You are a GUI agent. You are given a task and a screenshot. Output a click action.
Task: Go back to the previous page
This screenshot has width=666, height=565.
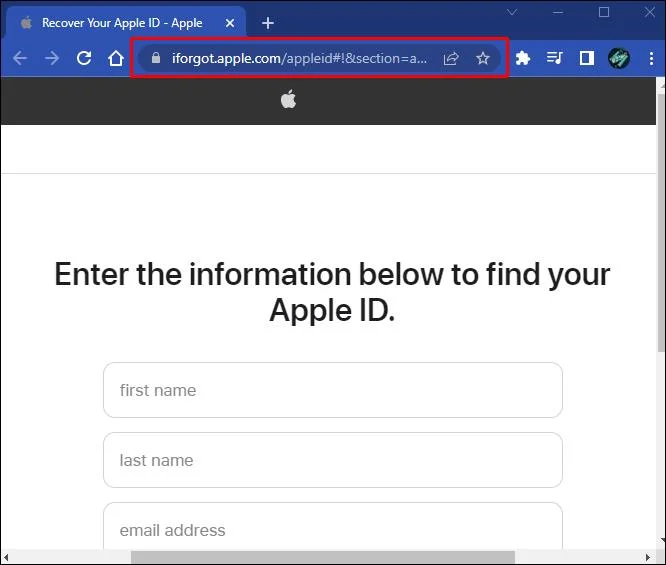coord(20,58)
